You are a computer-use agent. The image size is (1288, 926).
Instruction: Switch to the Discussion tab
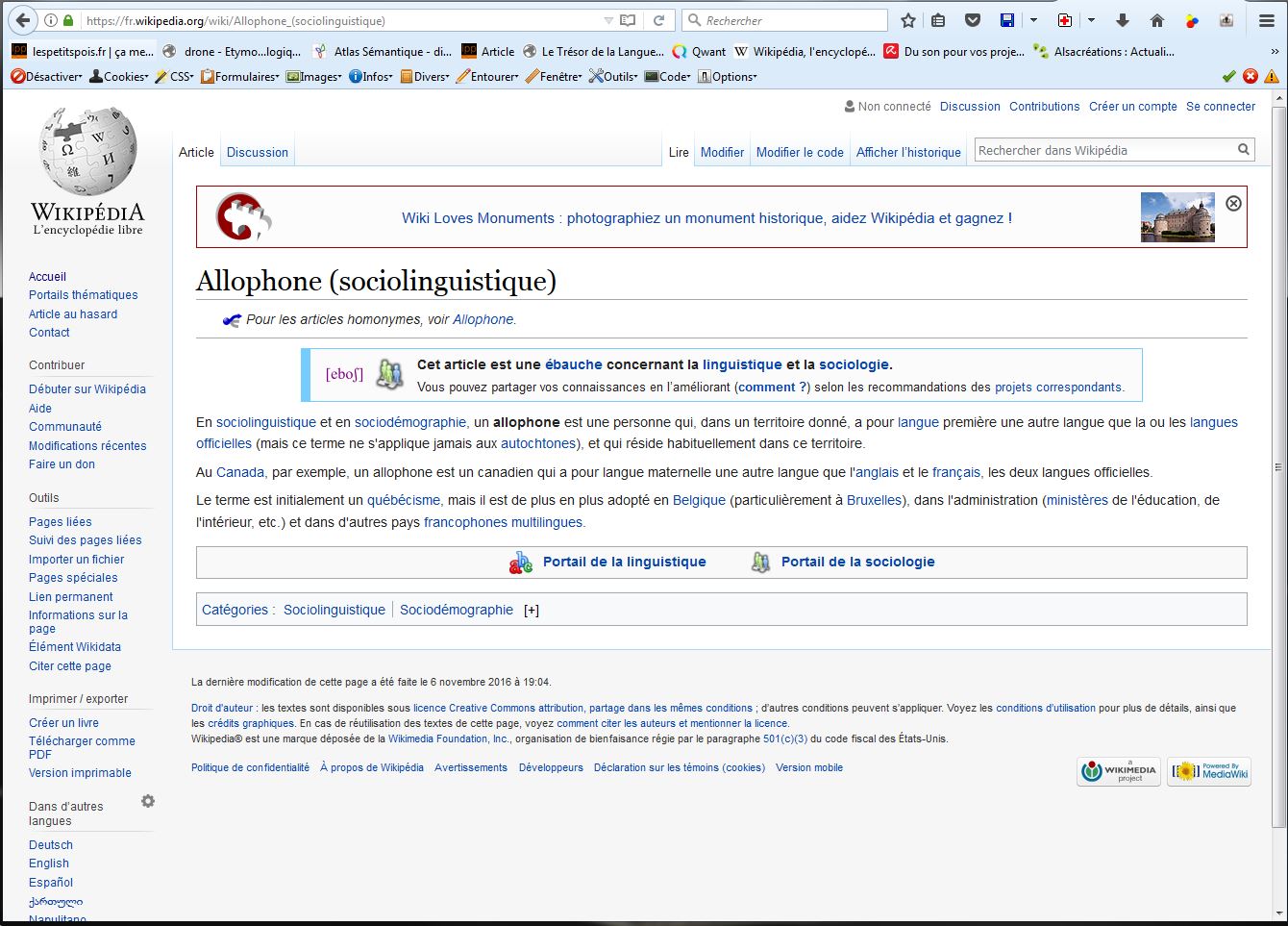[258, 152]
